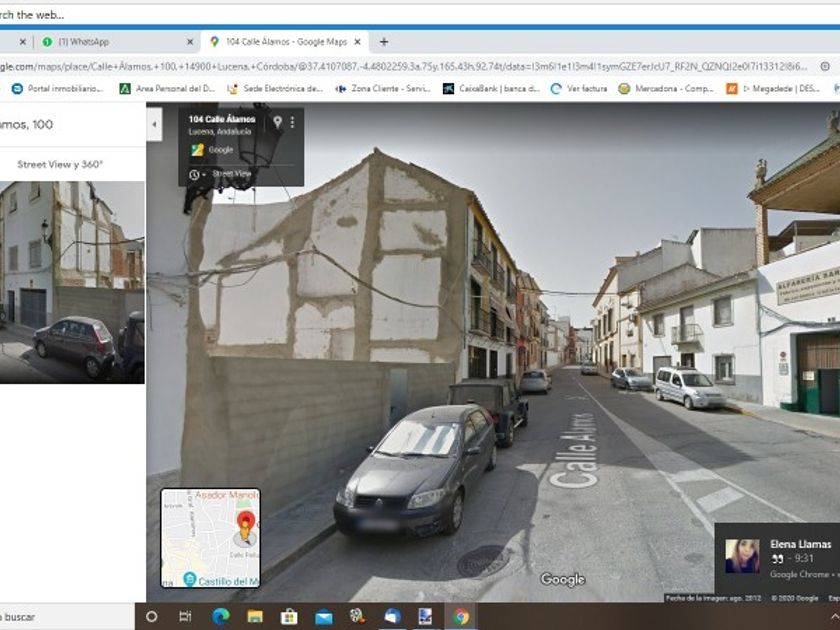Open Microsoft Edge from the taskbar
The image size is (840, 630).
[x=221, y=616]
